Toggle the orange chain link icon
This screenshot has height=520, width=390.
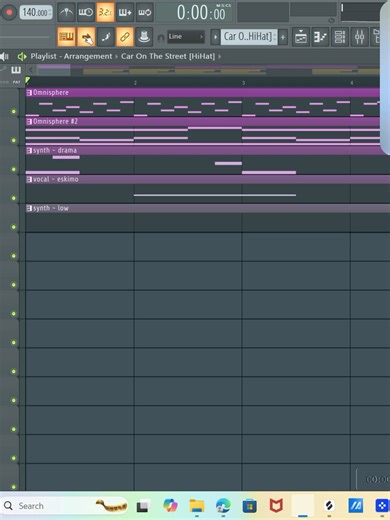125,37
